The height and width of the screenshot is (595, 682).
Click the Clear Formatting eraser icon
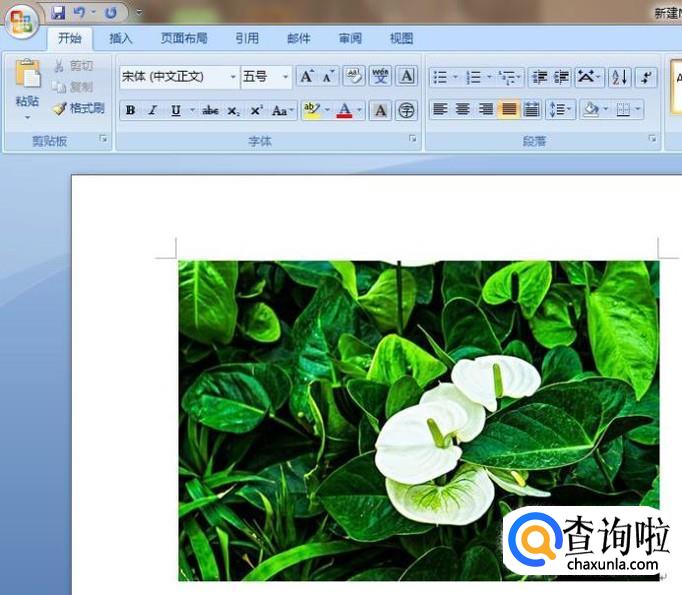pos(354,77)
